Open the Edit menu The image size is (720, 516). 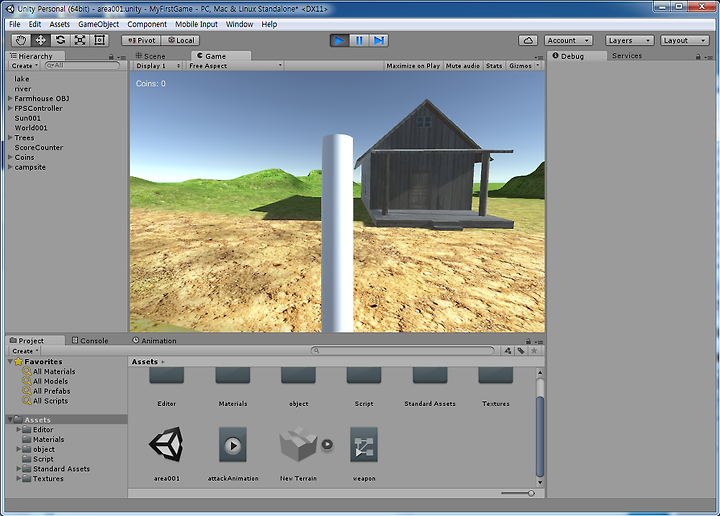click(x=35, y=24)
